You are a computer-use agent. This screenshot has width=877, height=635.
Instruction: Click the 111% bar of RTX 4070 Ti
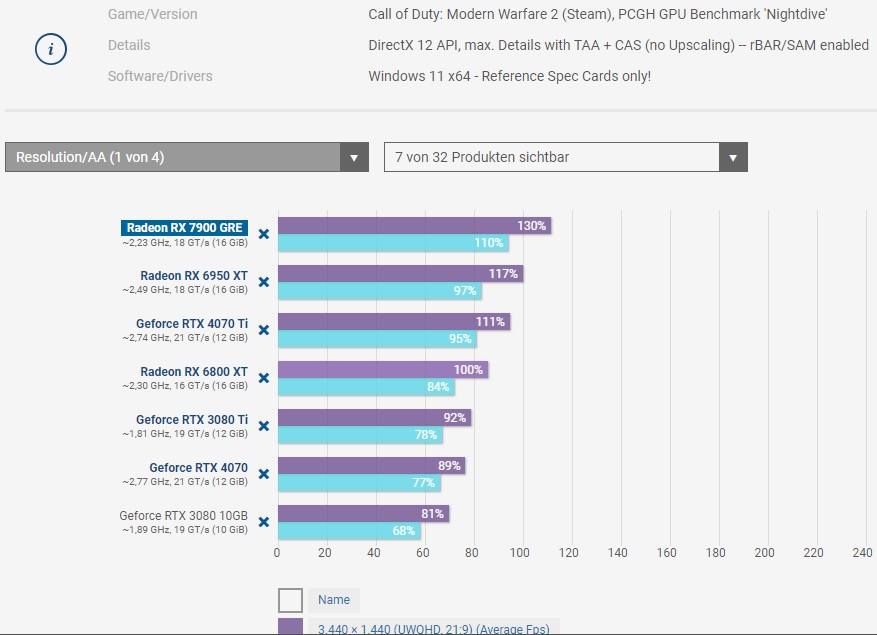click(x=394, y=322)
